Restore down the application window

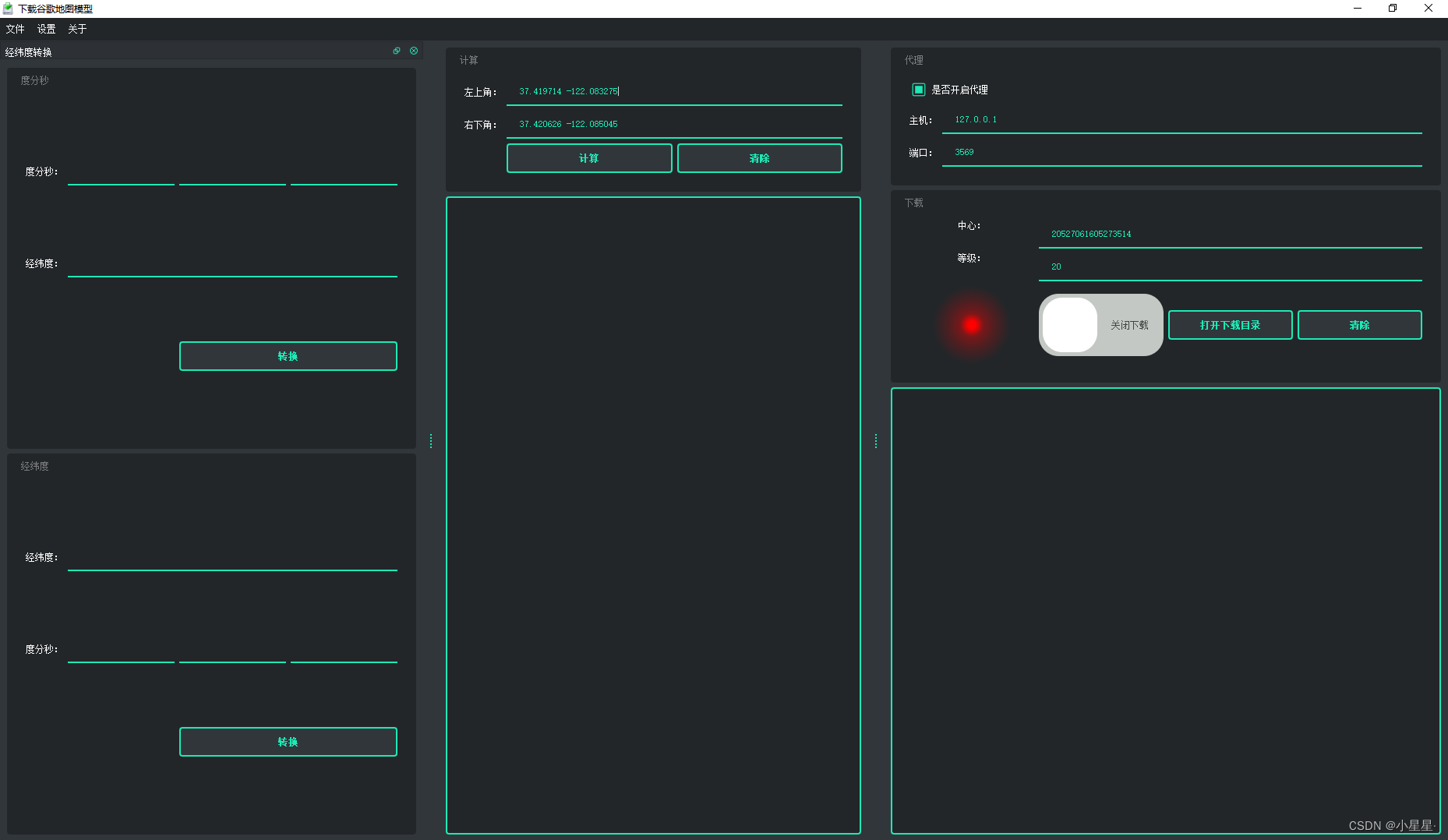point(1393,9)
